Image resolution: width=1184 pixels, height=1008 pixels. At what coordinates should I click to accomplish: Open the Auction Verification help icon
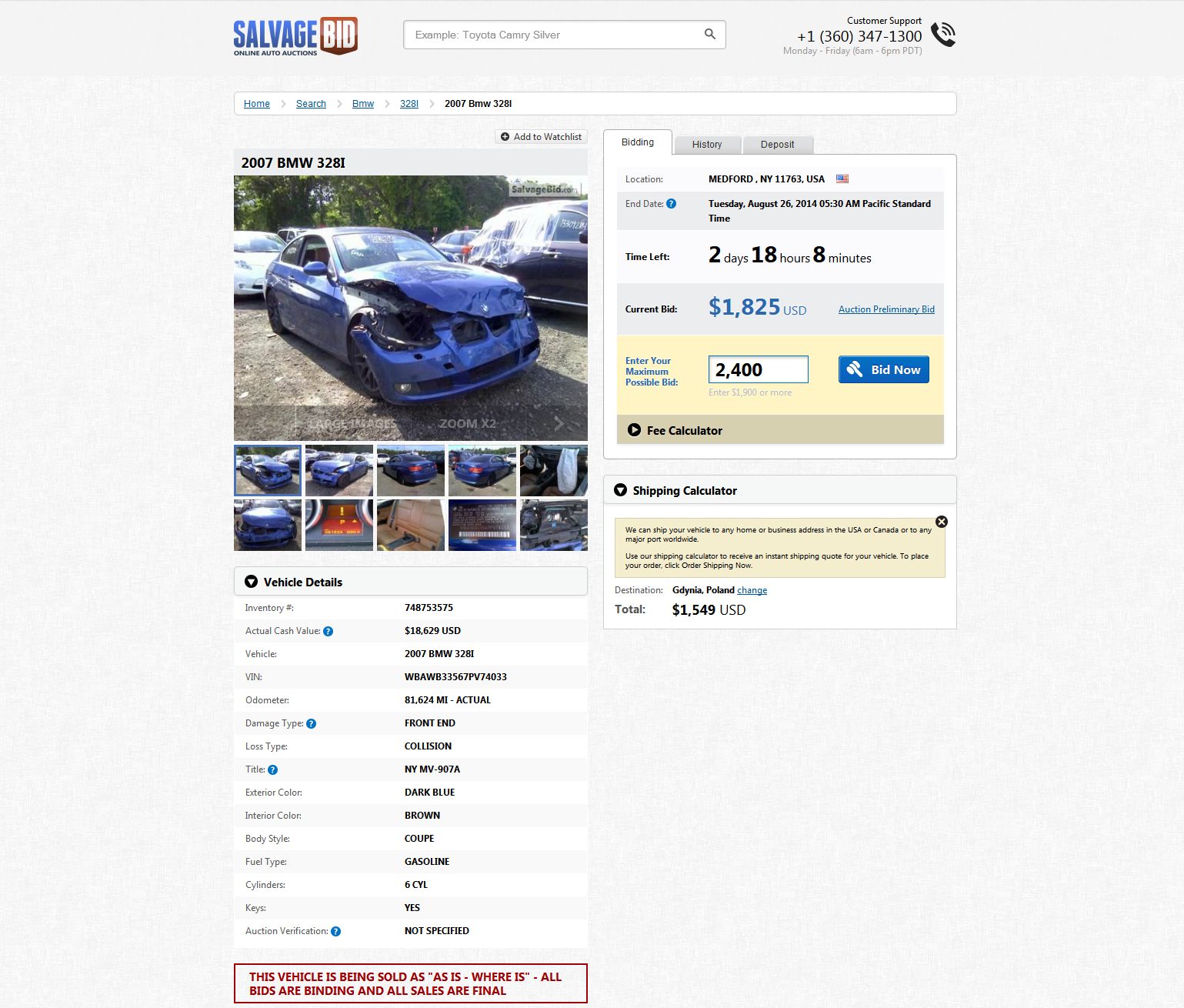click(335, 931)
